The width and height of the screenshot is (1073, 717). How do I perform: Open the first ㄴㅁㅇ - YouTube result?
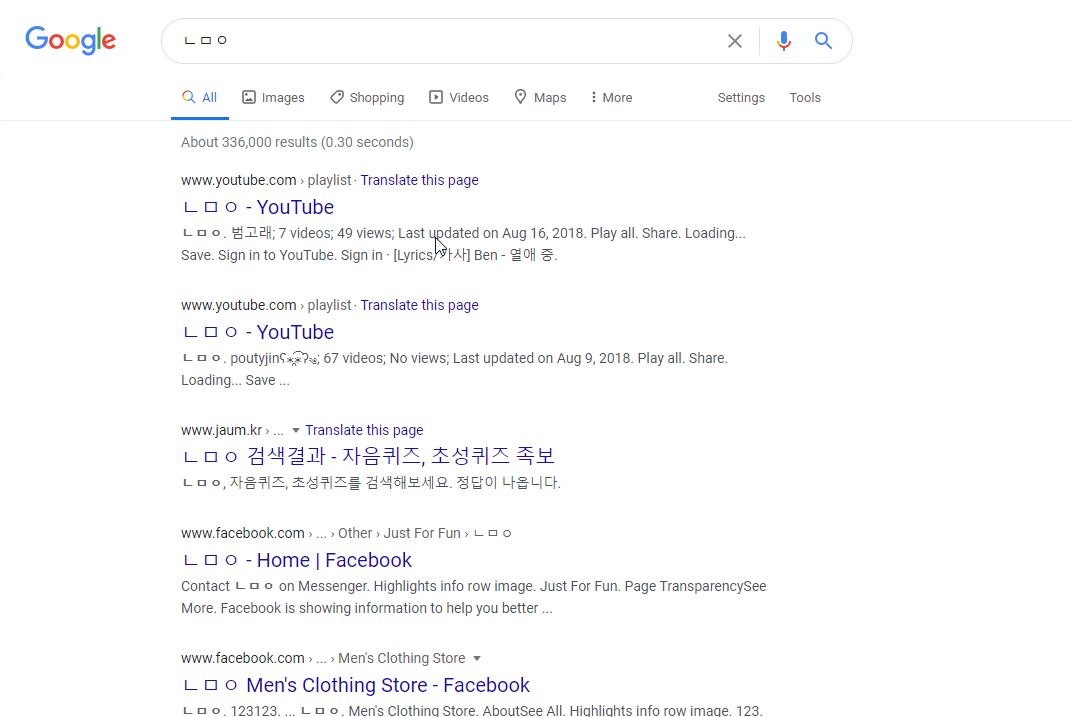pyautogui.click(x=259, y=207)
